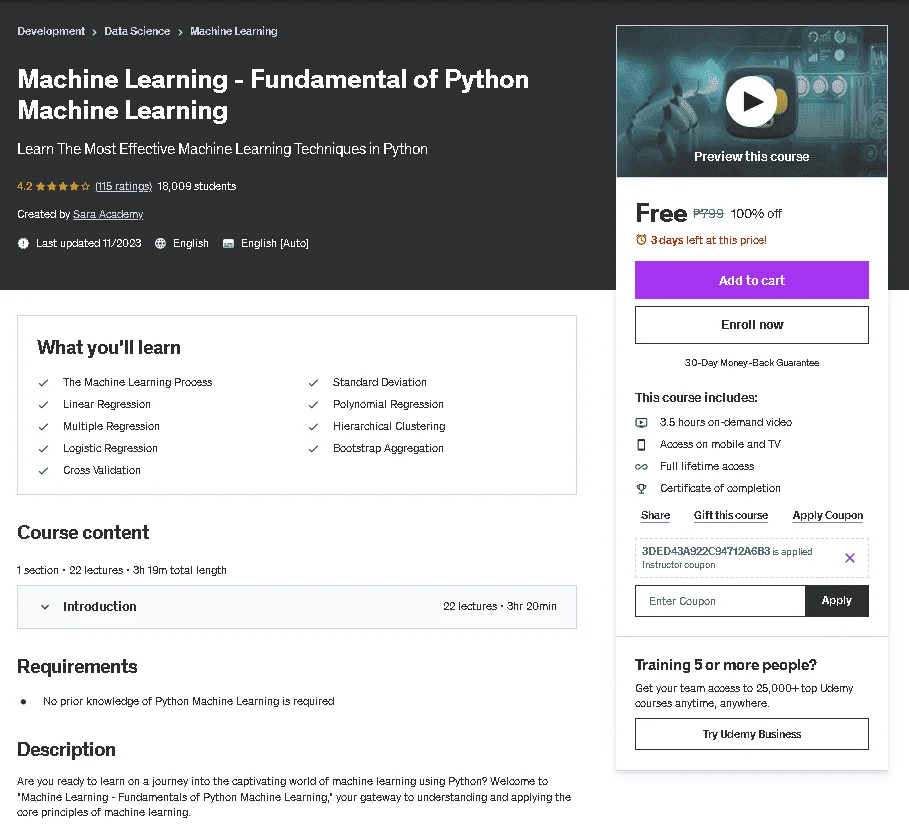
Task: Click Gift this course
Action: click(x=730, y=516)
